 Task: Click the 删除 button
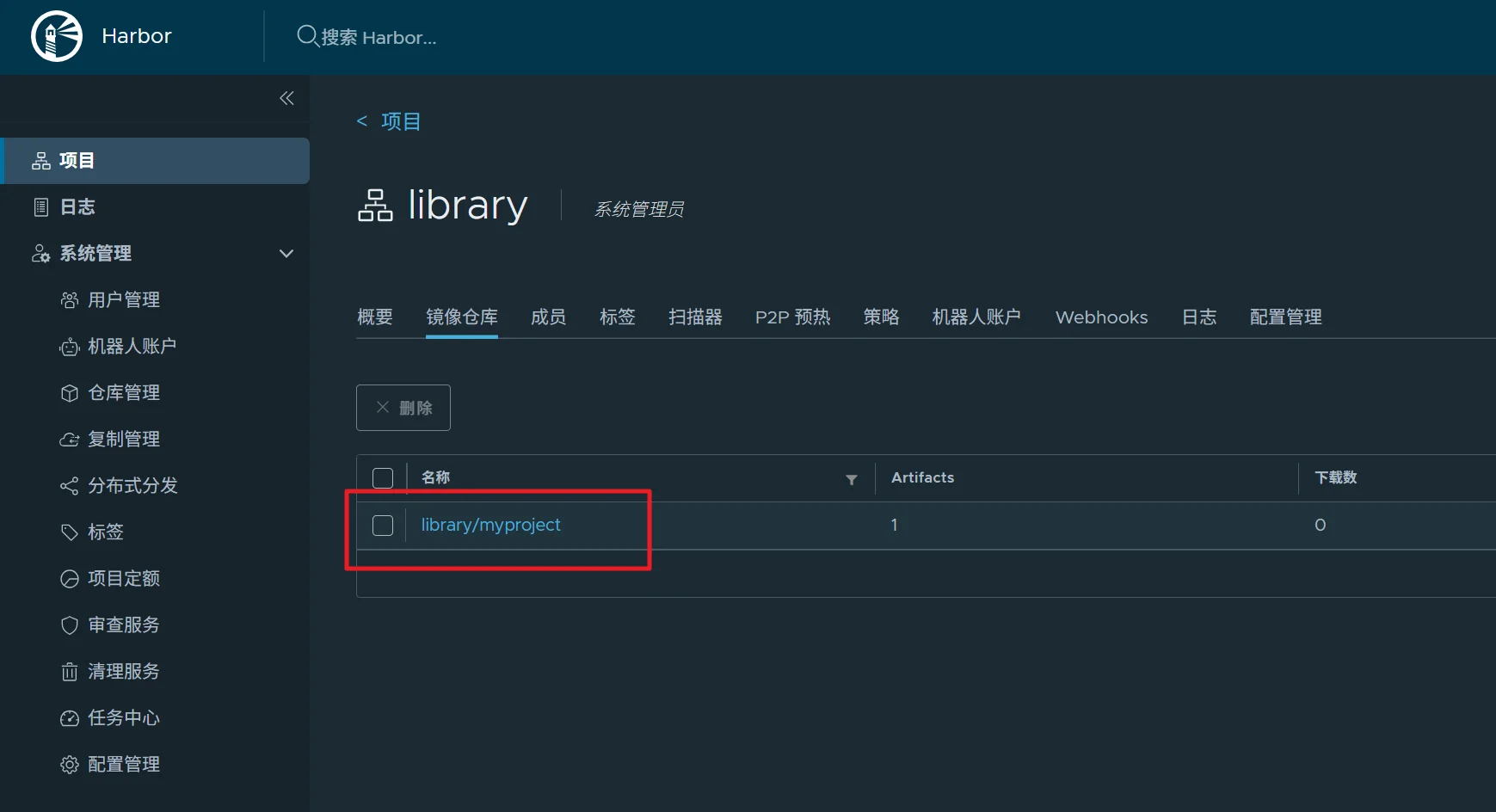(403, 408)
